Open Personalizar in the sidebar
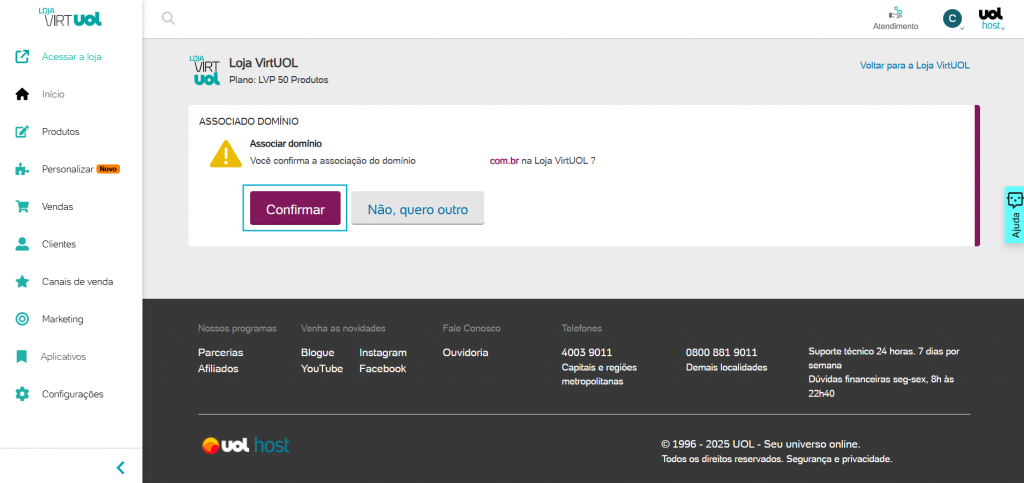Screen dimensions: 1024x483 [68, 169]
